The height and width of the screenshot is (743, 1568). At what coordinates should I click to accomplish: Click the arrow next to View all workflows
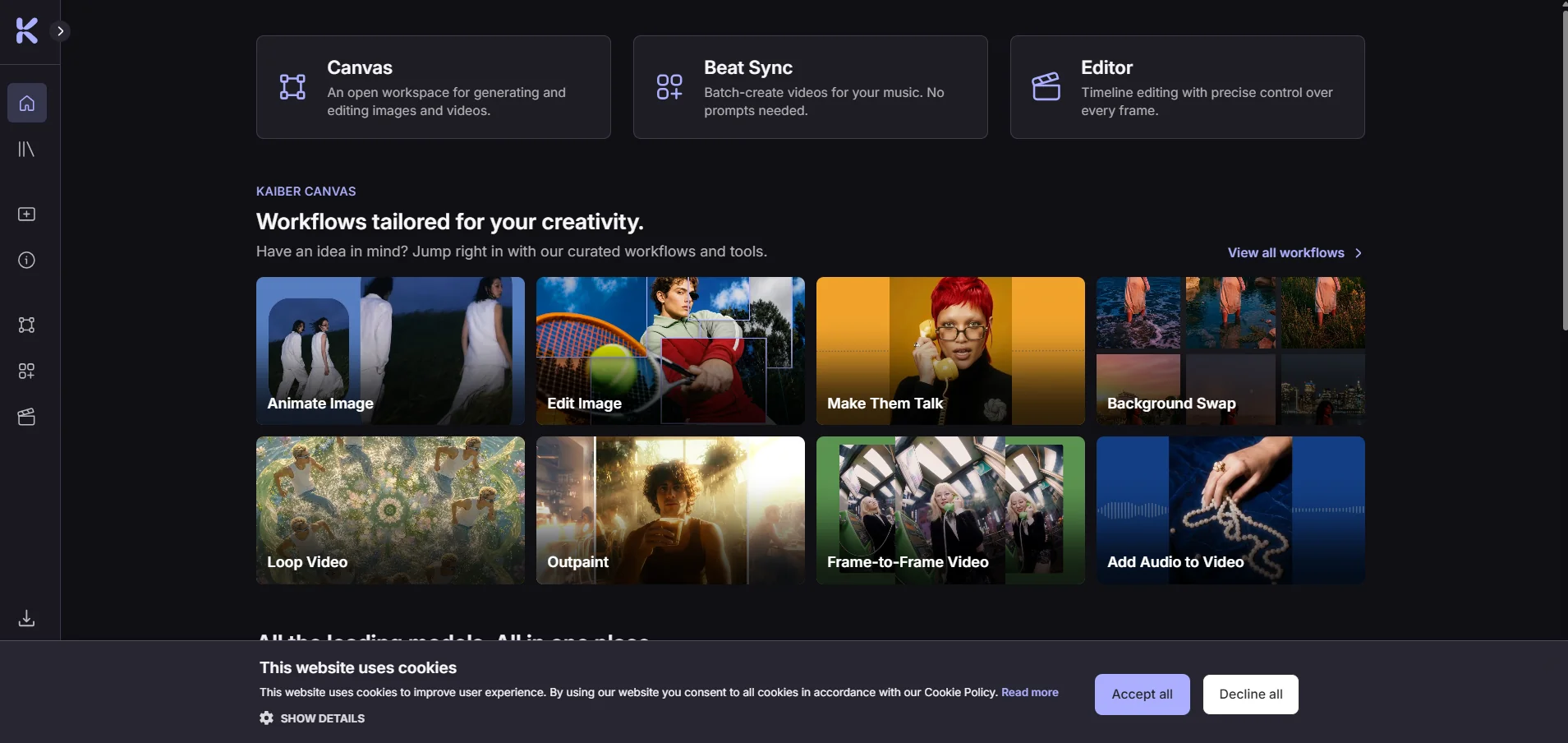(x=1358, y=253)
